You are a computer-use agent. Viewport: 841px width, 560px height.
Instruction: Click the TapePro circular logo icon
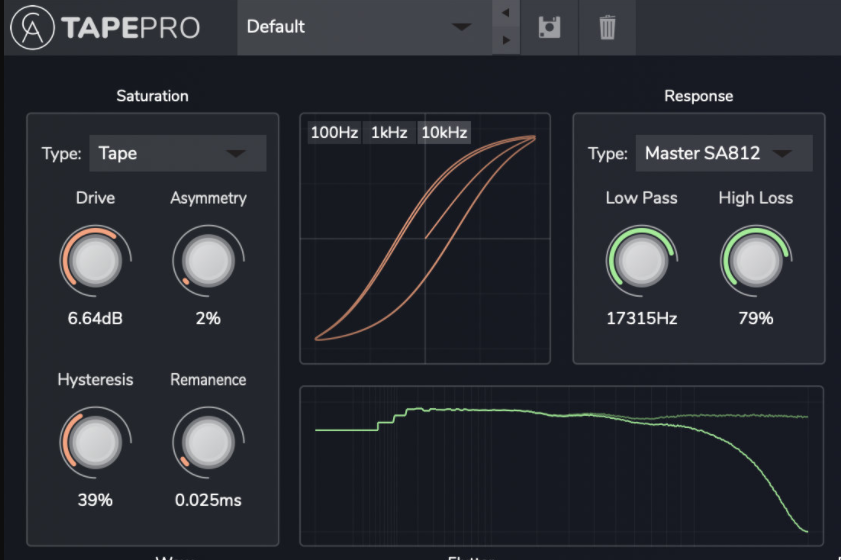click(32, 27)
